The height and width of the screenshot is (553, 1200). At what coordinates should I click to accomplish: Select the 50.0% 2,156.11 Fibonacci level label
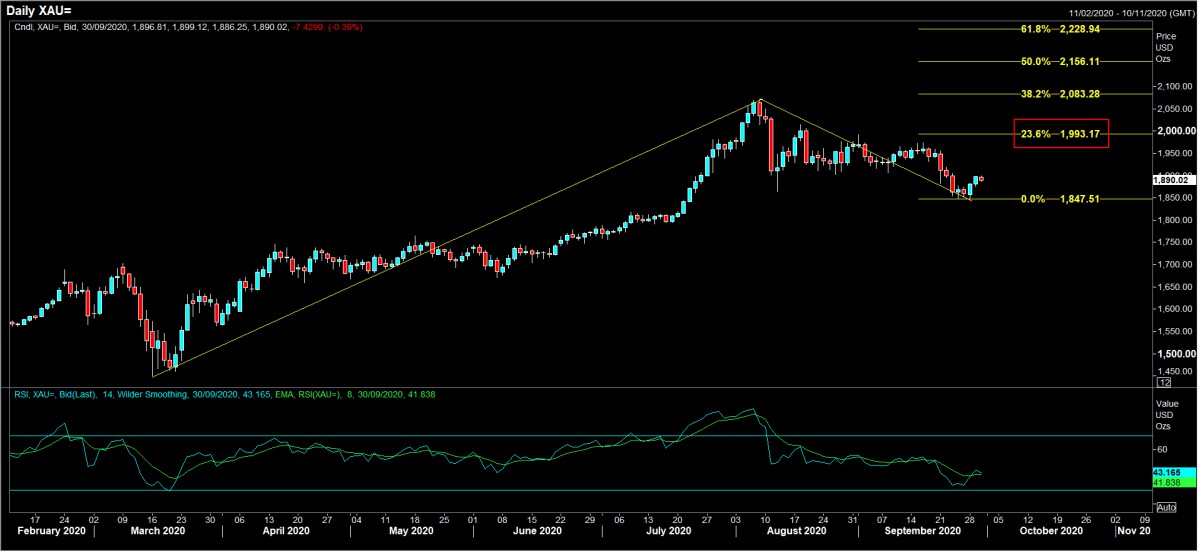pos(1060,62)
